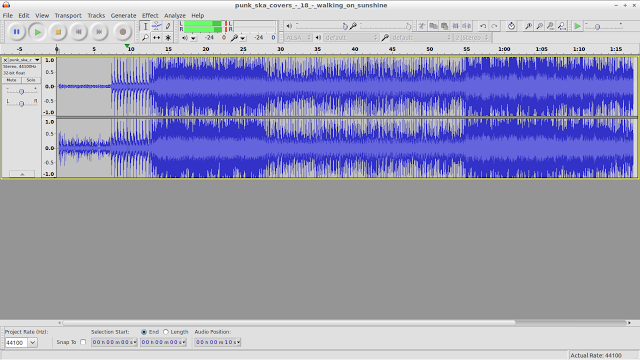This screenshot has height=360, width=640.
Task: Mute the punk_ska track
Action: click(x=11, y=80)
